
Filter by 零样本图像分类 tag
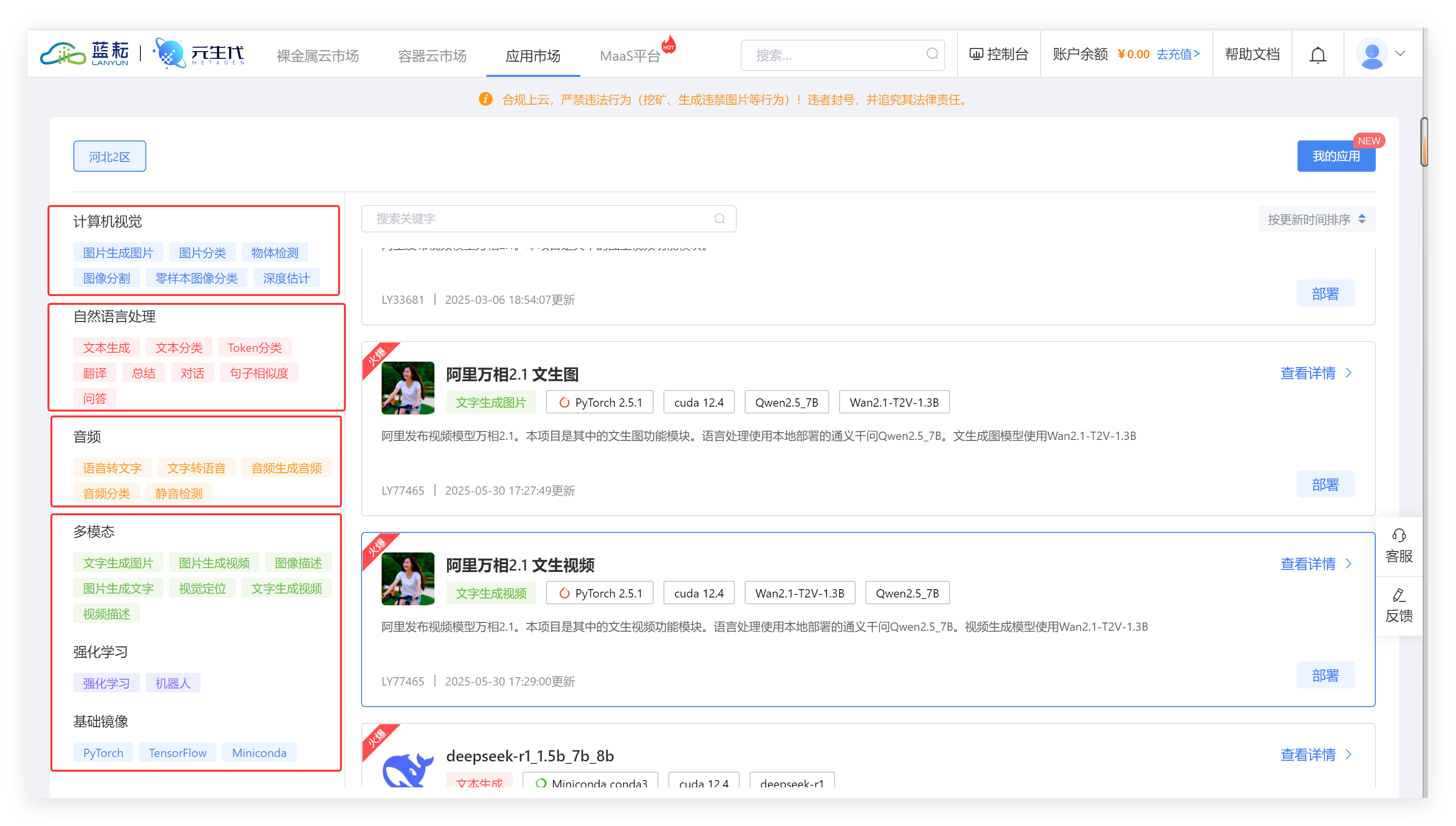196,278
